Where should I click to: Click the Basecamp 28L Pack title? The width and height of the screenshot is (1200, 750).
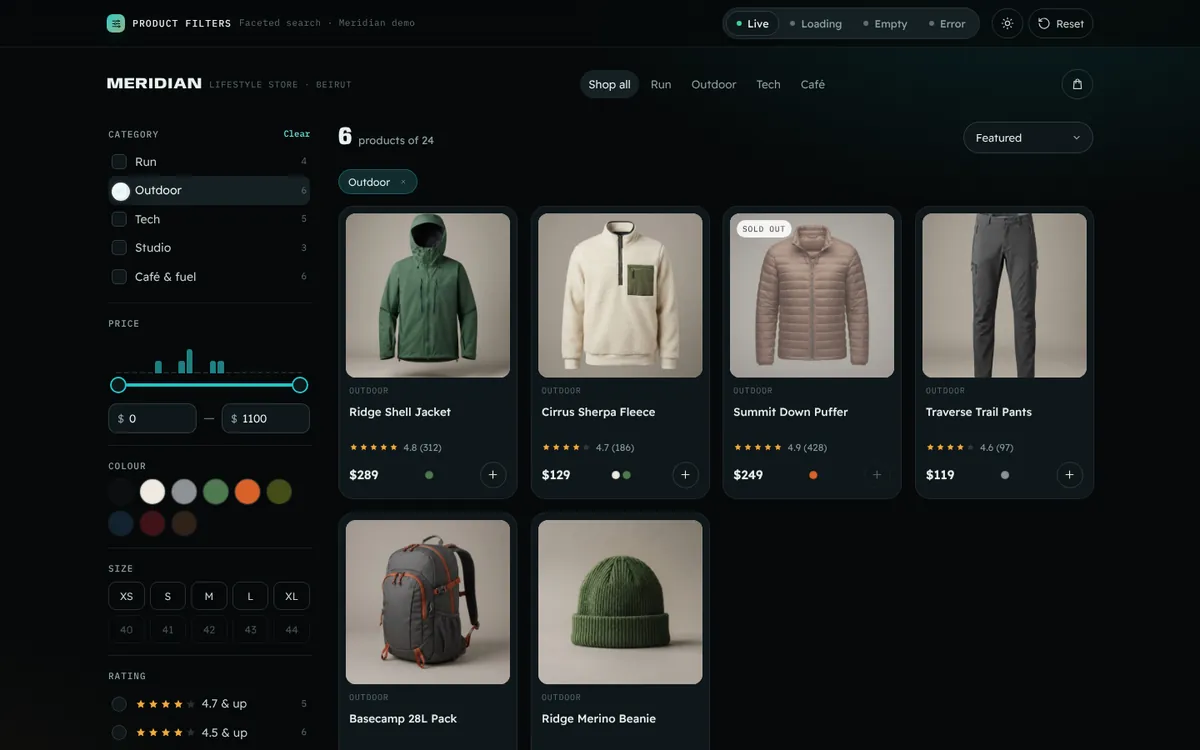pyautogui.click(x=403, y=719)
